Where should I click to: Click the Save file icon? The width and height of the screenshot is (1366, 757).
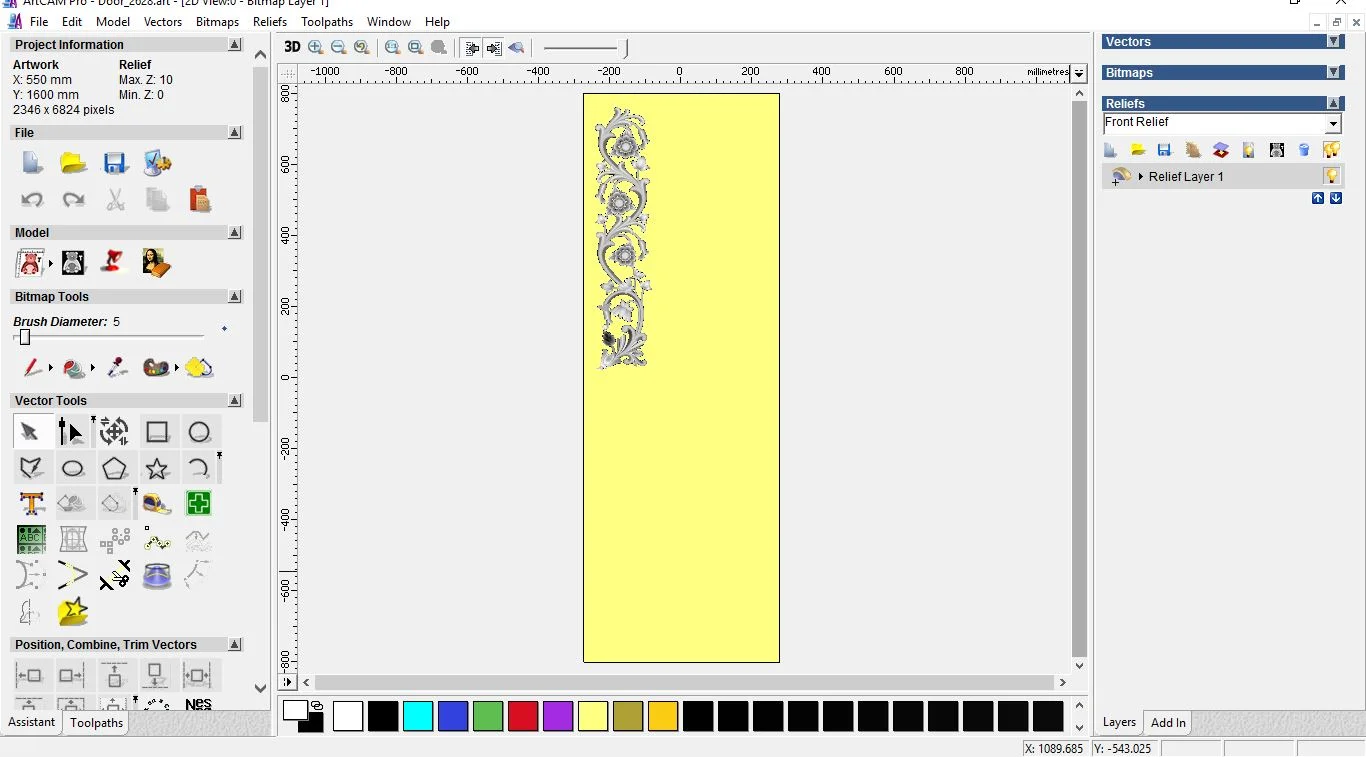point(115,163)
